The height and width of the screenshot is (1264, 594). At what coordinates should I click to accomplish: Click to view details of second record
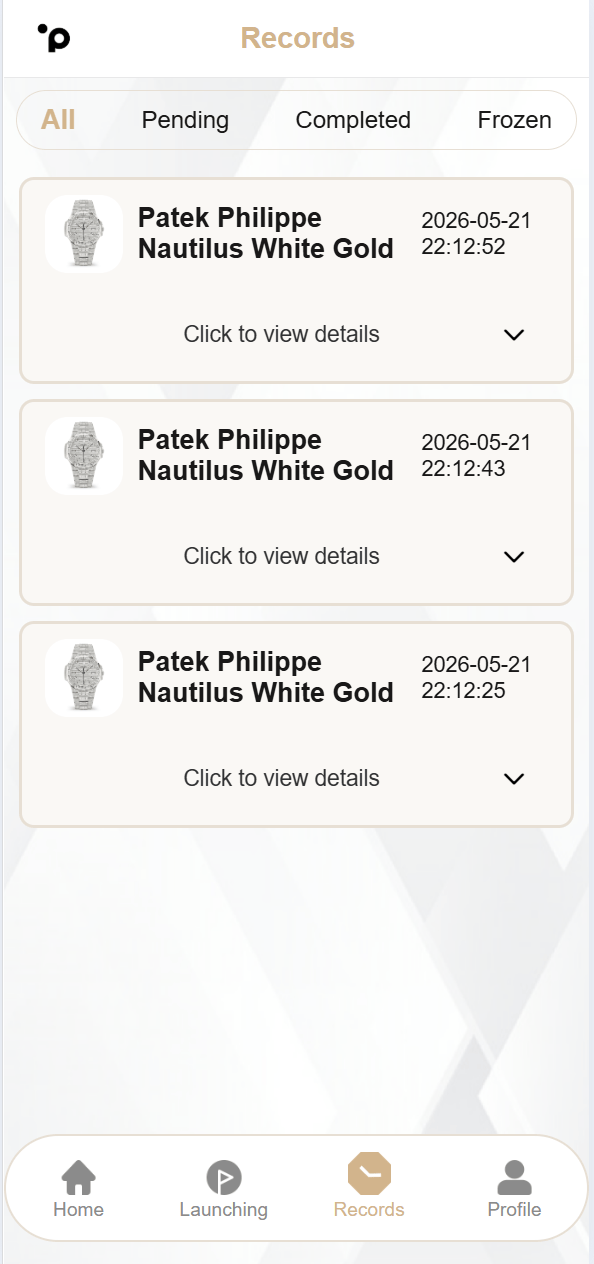[x=281, y=556]
